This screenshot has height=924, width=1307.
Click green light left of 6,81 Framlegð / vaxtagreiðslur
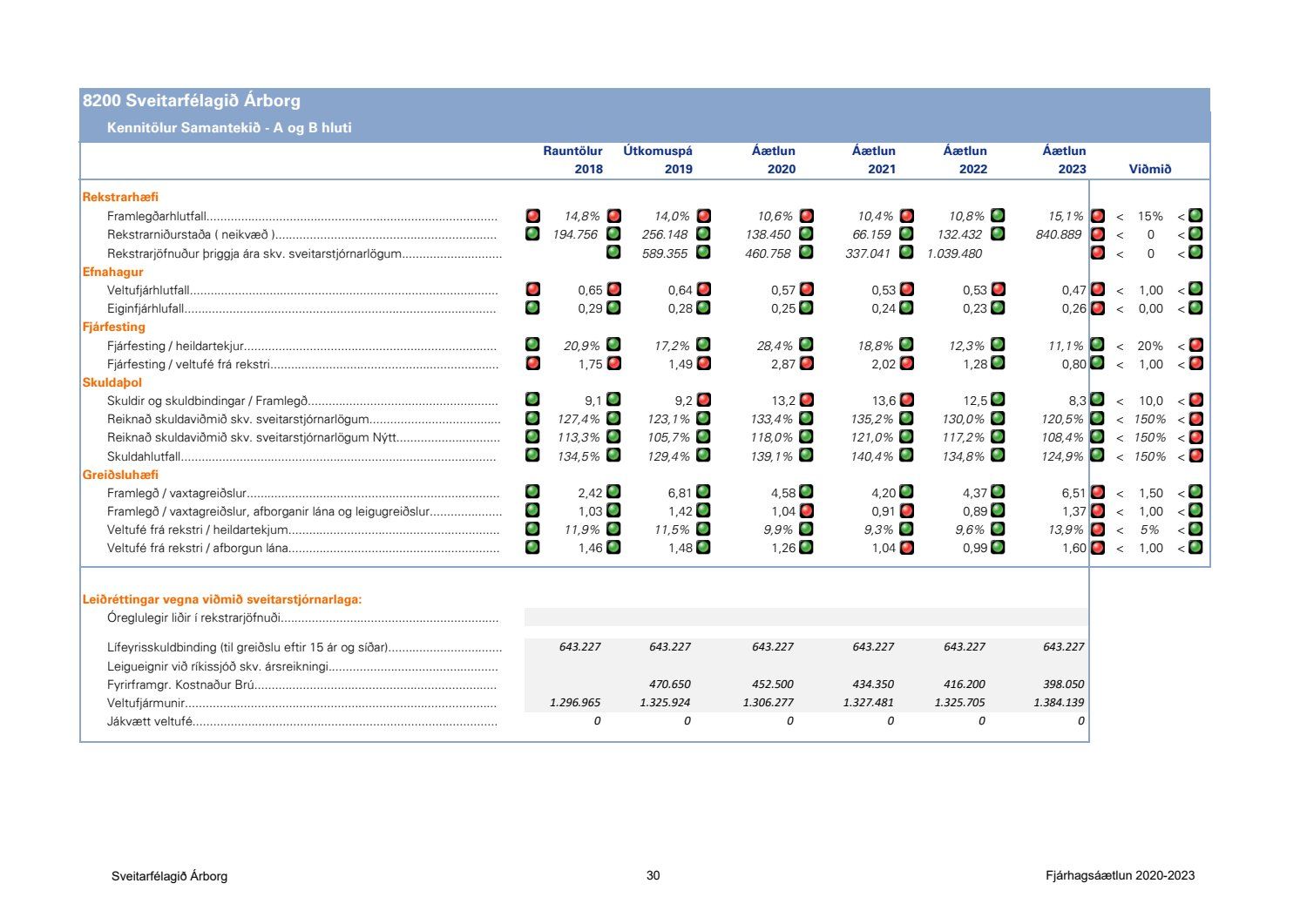point(614,492)
